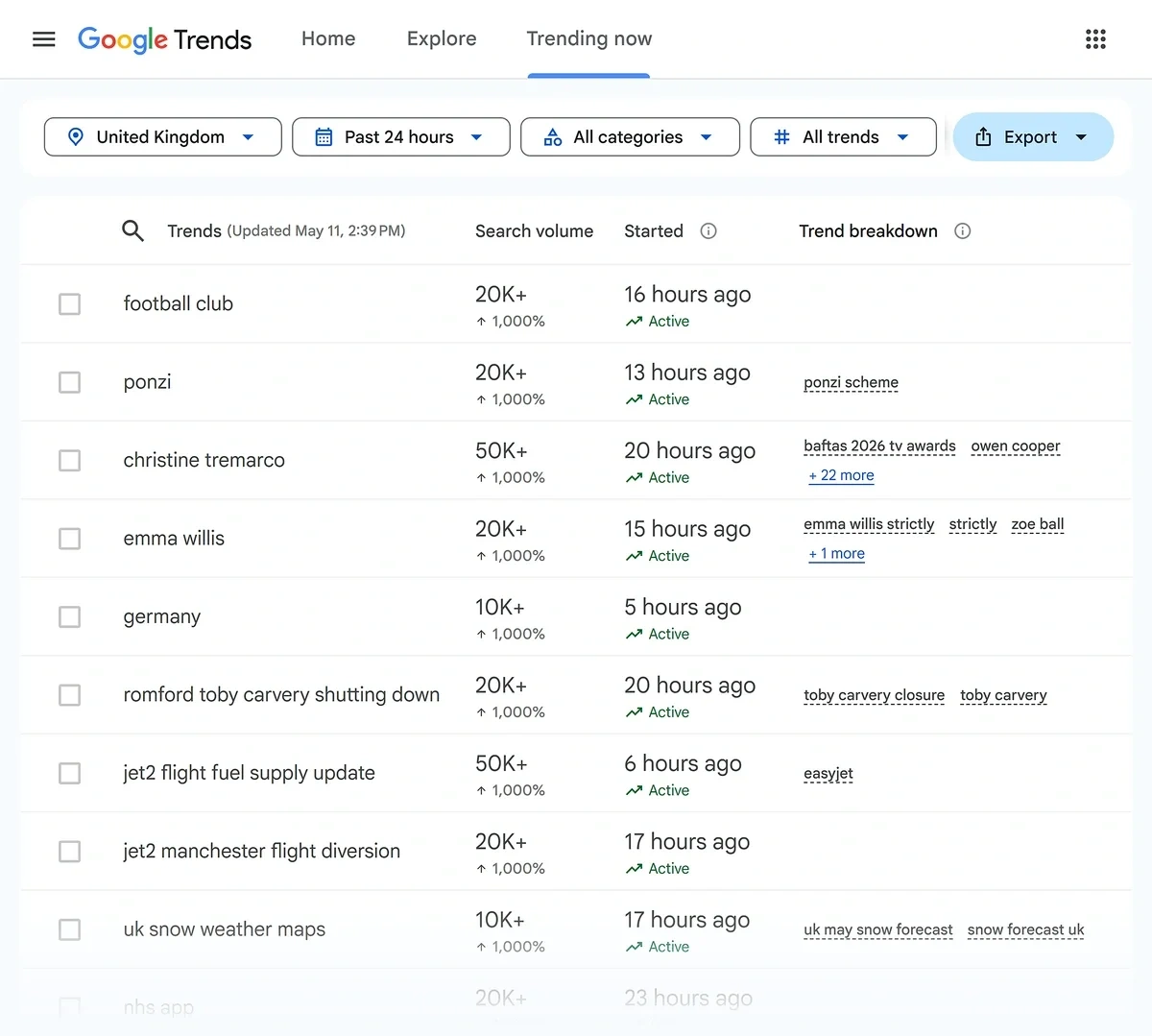The image size is (1152, 1036).
Task: Click the hash icon in All trends filter
Action: (x=782, y=137)
